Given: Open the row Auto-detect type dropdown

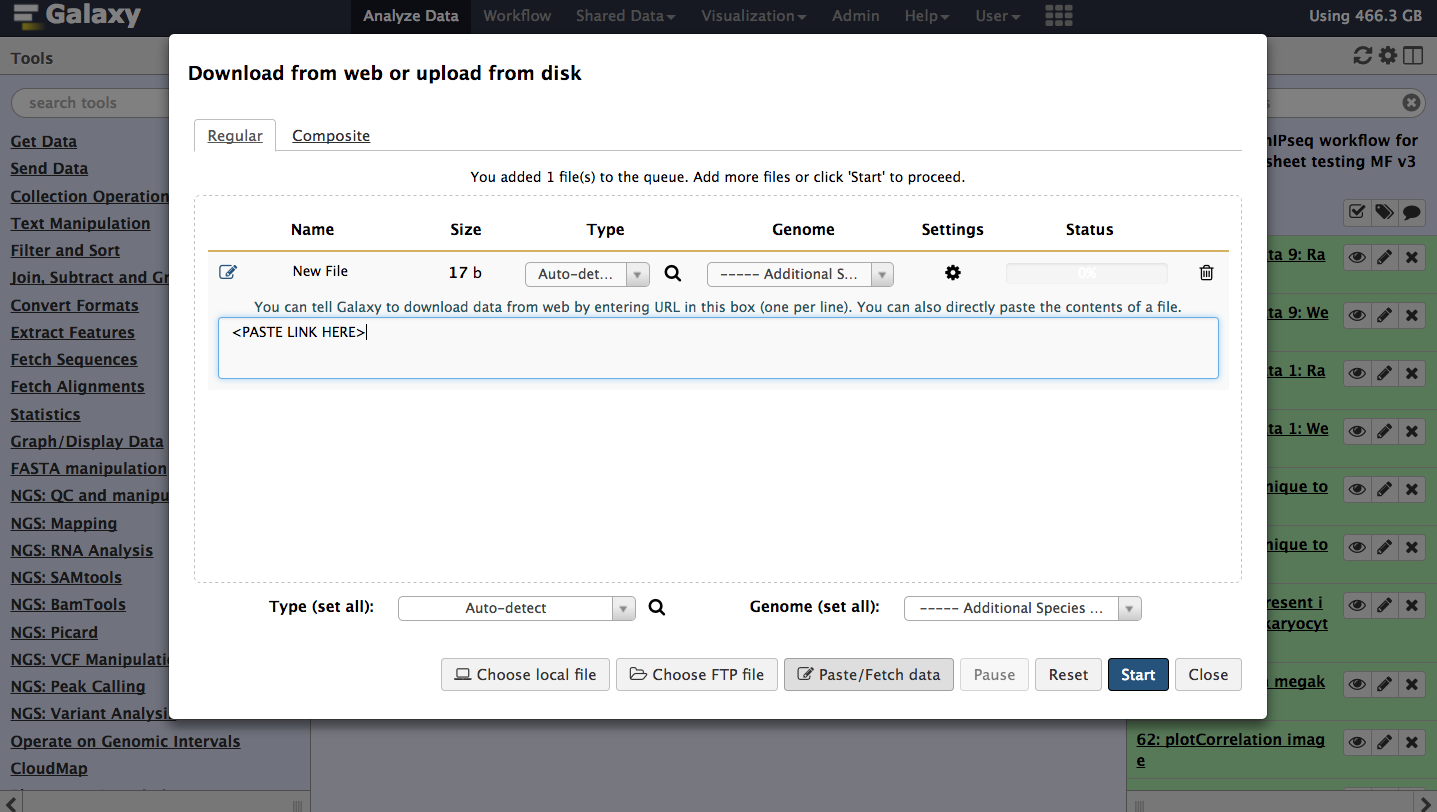Looking at the screenshot, I should click(x=587, y=274).
